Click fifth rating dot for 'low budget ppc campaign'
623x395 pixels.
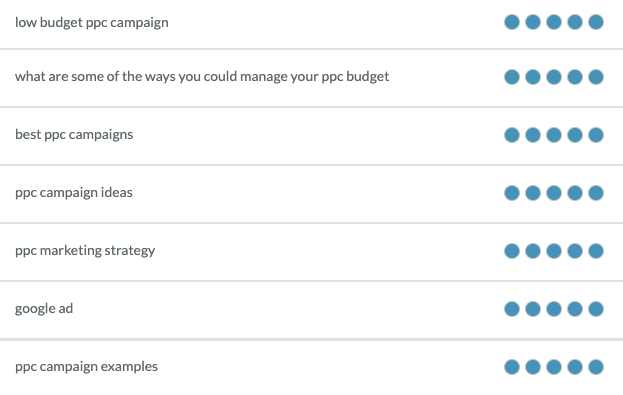click(x=596, y=22)
